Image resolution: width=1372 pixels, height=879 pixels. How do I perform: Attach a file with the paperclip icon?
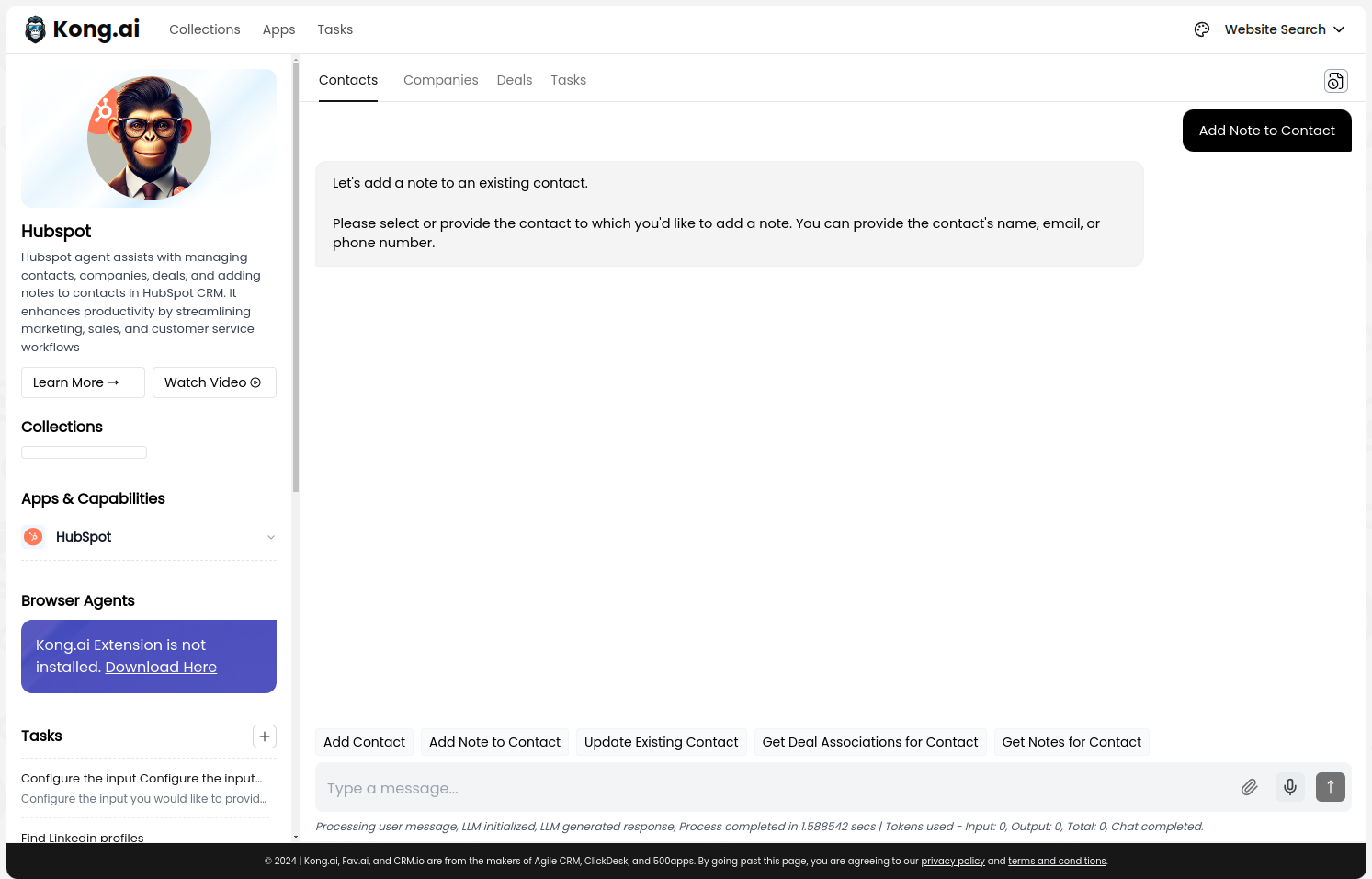tap(1249, 787)
